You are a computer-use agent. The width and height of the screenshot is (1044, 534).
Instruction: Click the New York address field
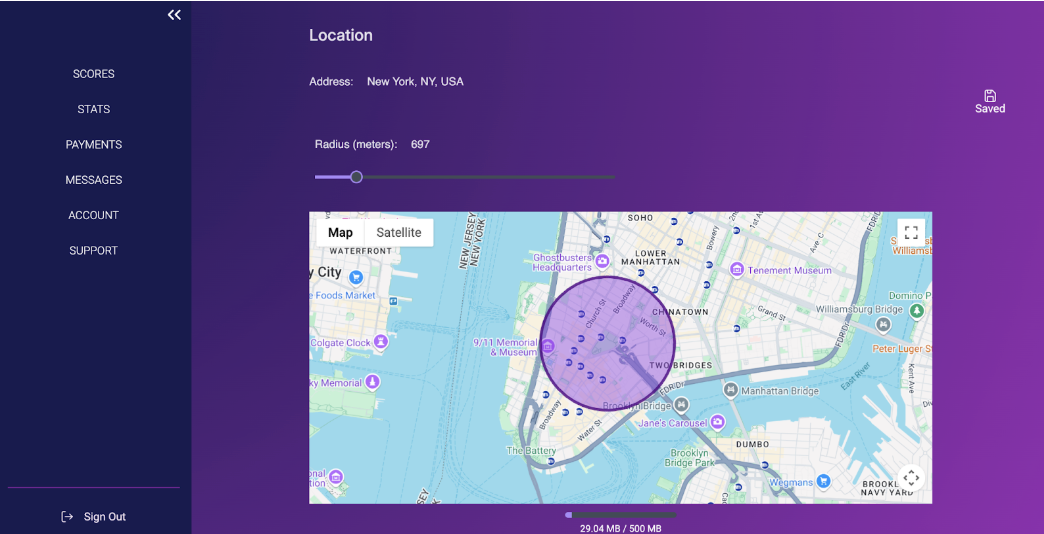415,82
